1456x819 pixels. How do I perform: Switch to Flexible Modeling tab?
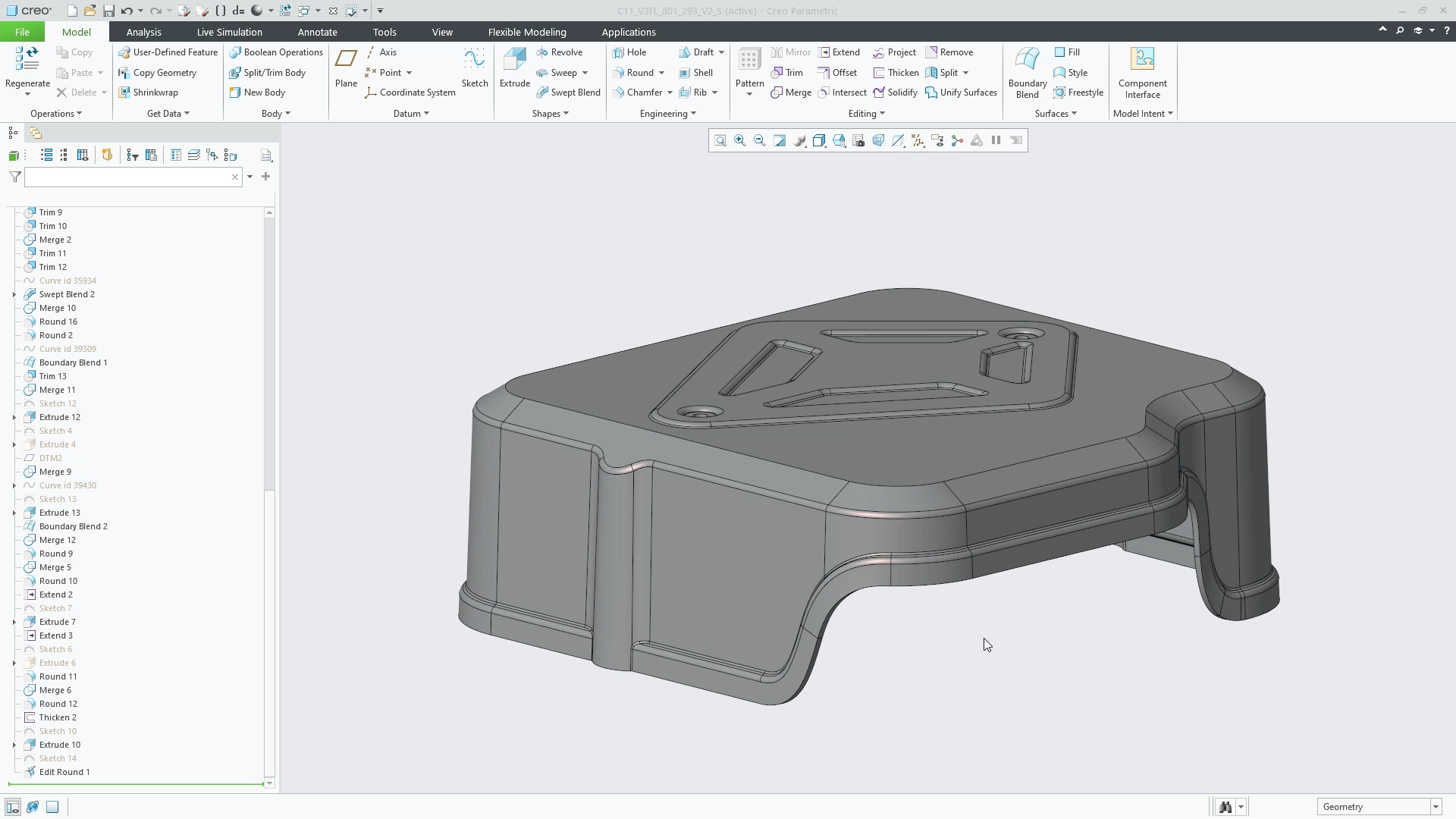pos(527,32)
